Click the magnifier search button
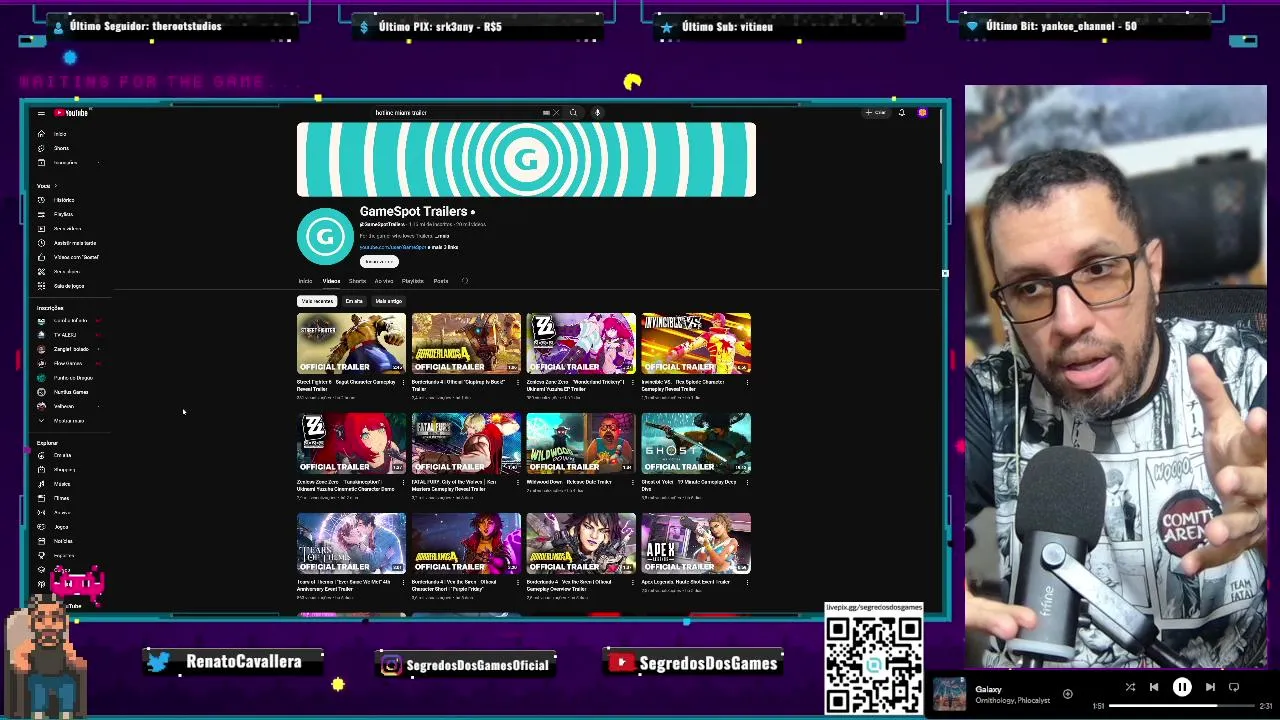 tap(573, 113)
